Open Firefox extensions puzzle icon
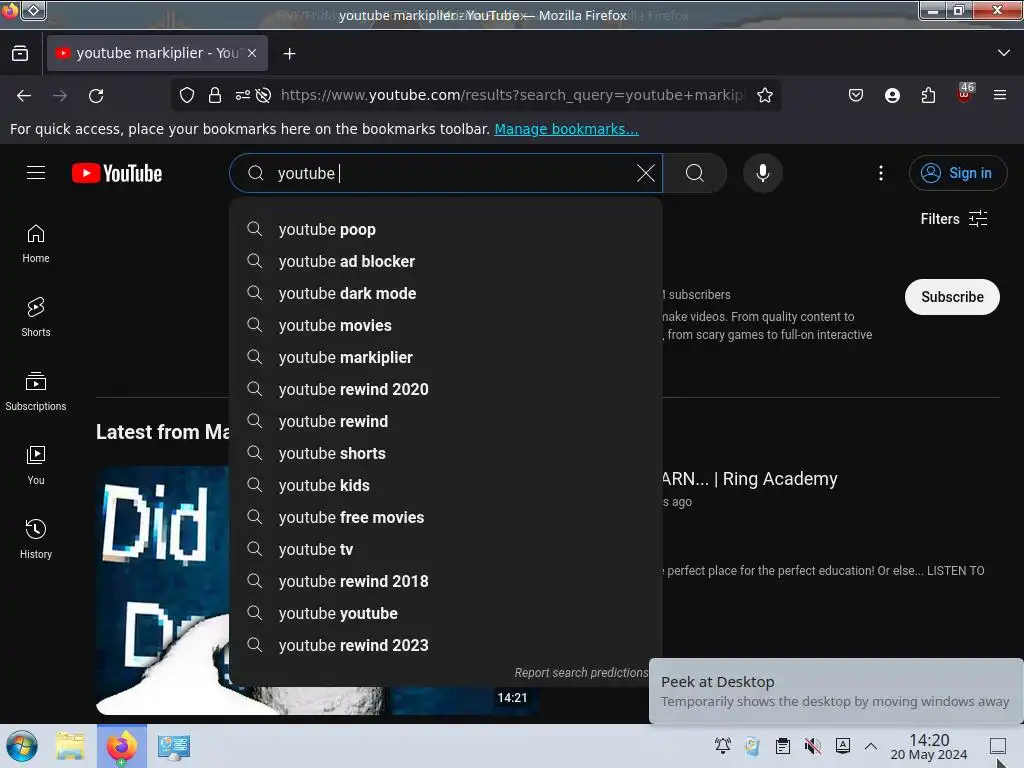 point(928,95)
